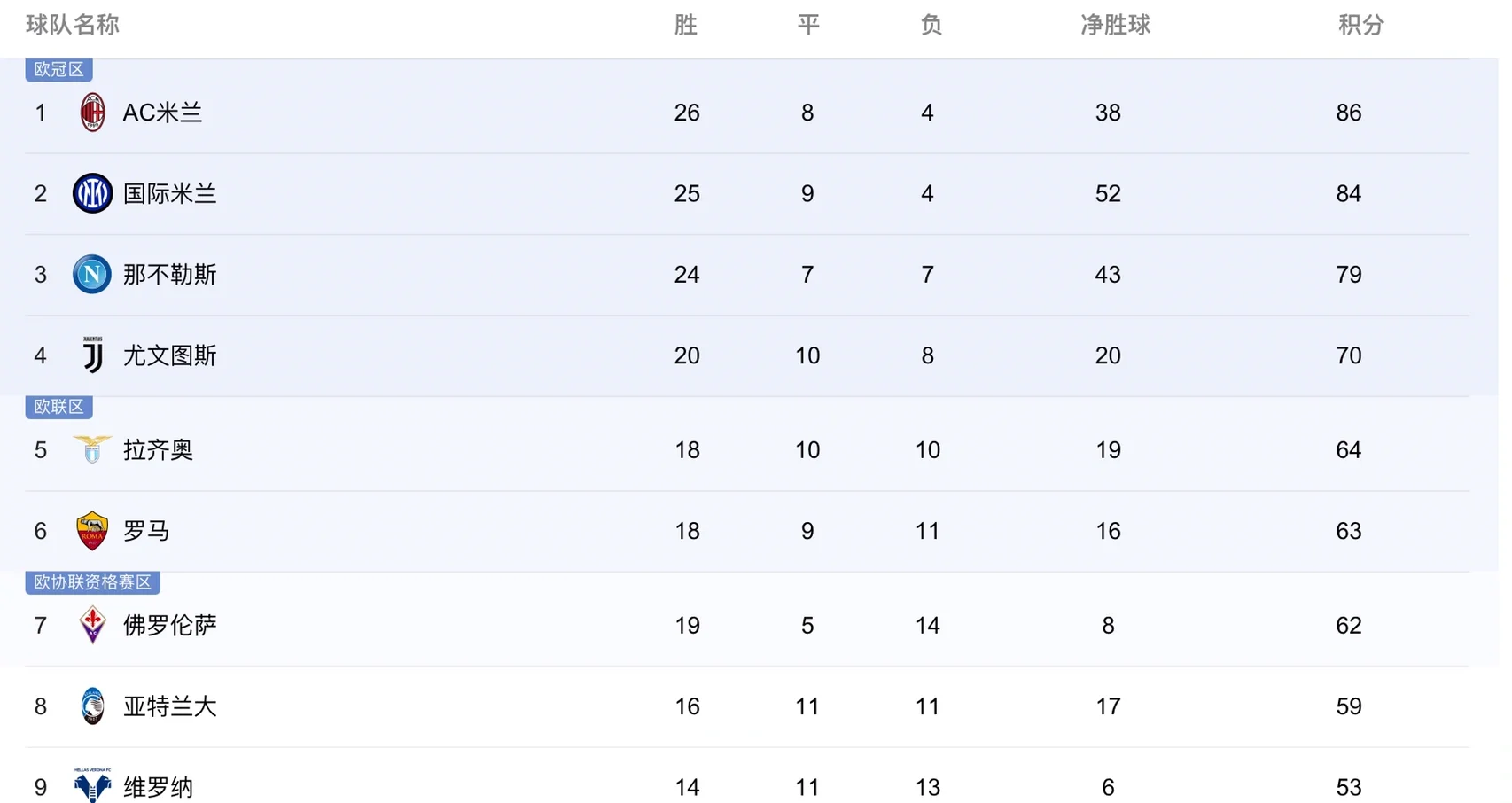
Task: Click the 胜 column header
Action: click(x=685, y=25)
